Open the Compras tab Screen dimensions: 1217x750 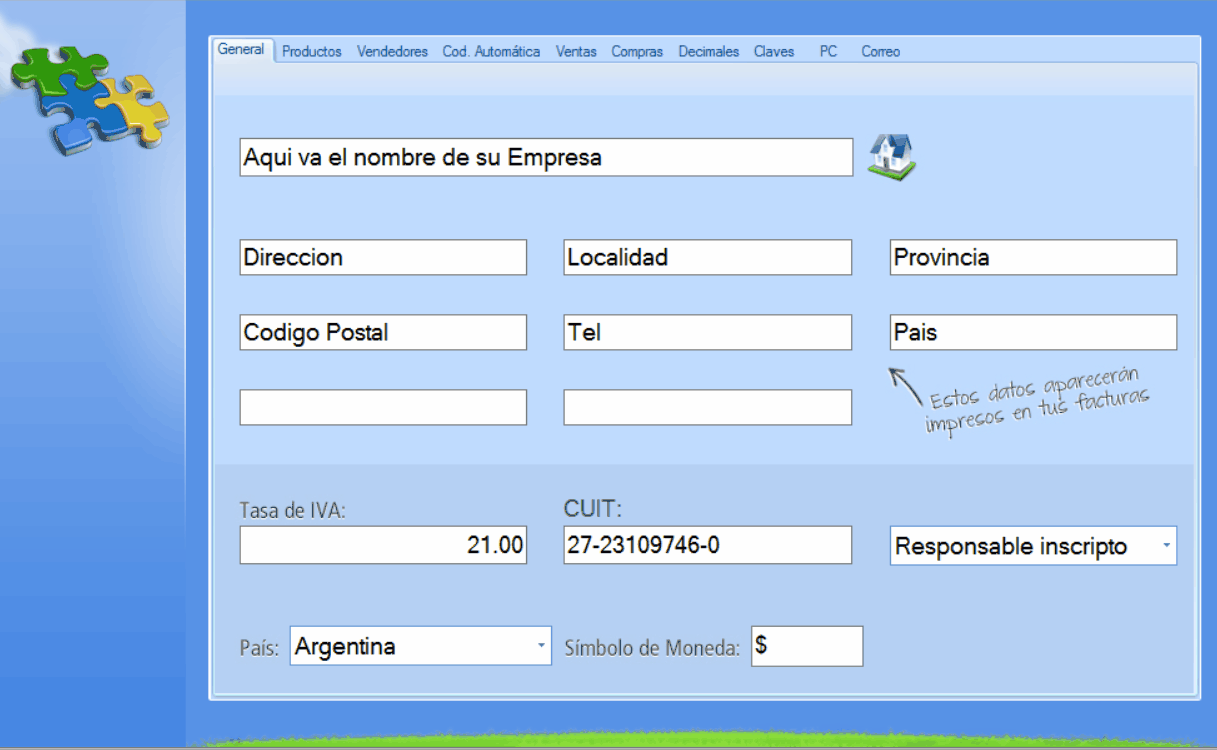(637, 52)
